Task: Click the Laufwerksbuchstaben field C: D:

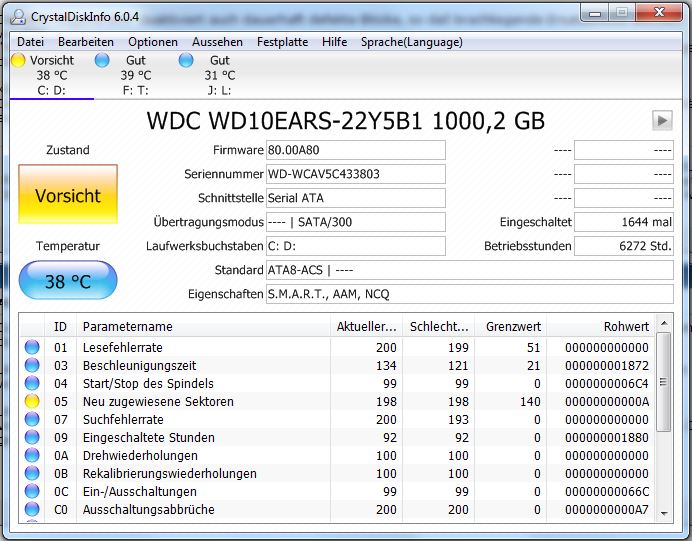Action: pyautogui.click(x=356, y=246)
